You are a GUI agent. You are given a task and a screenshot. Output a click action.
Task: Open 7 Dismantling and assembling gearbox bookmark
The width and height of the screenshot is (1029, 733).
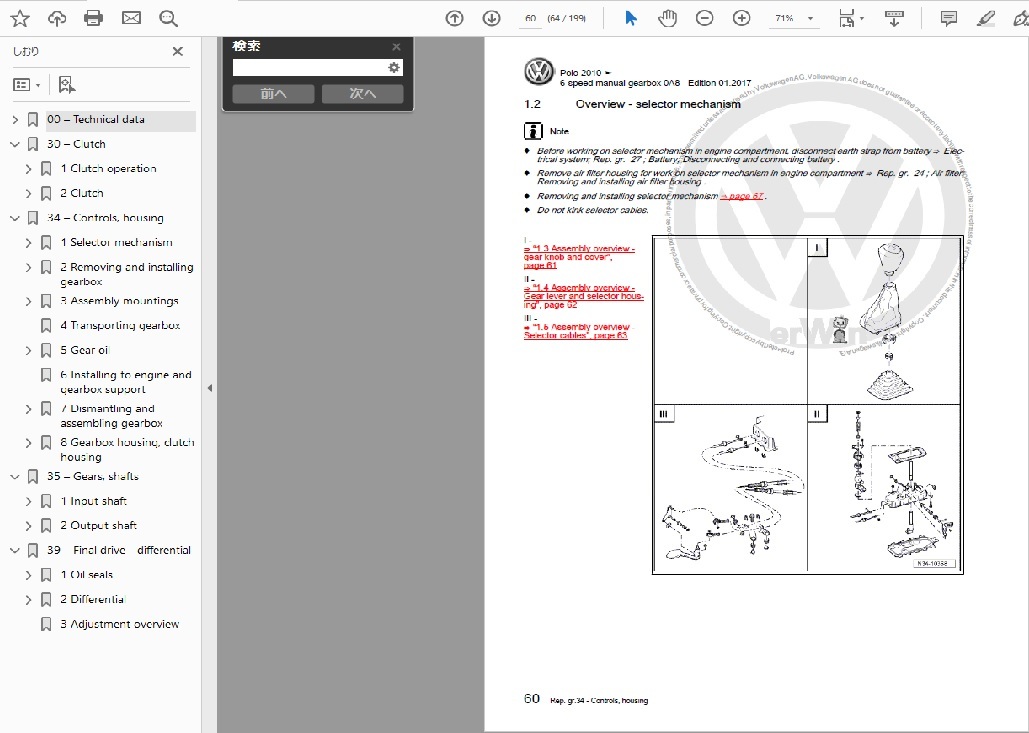[112, 416]
